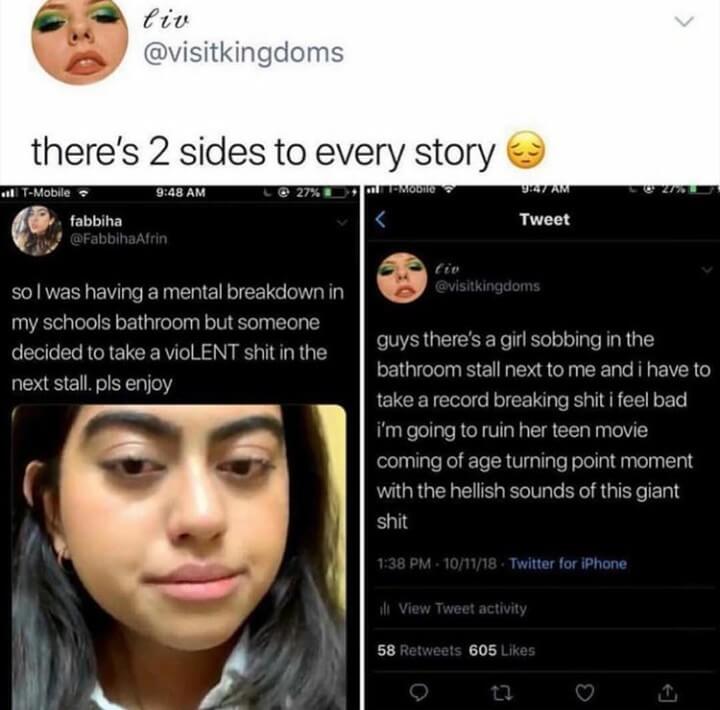Open dropdown arrow on fabbiha's tweet
720x710 pixels.
pyautogui.click(x=341, y=223)
